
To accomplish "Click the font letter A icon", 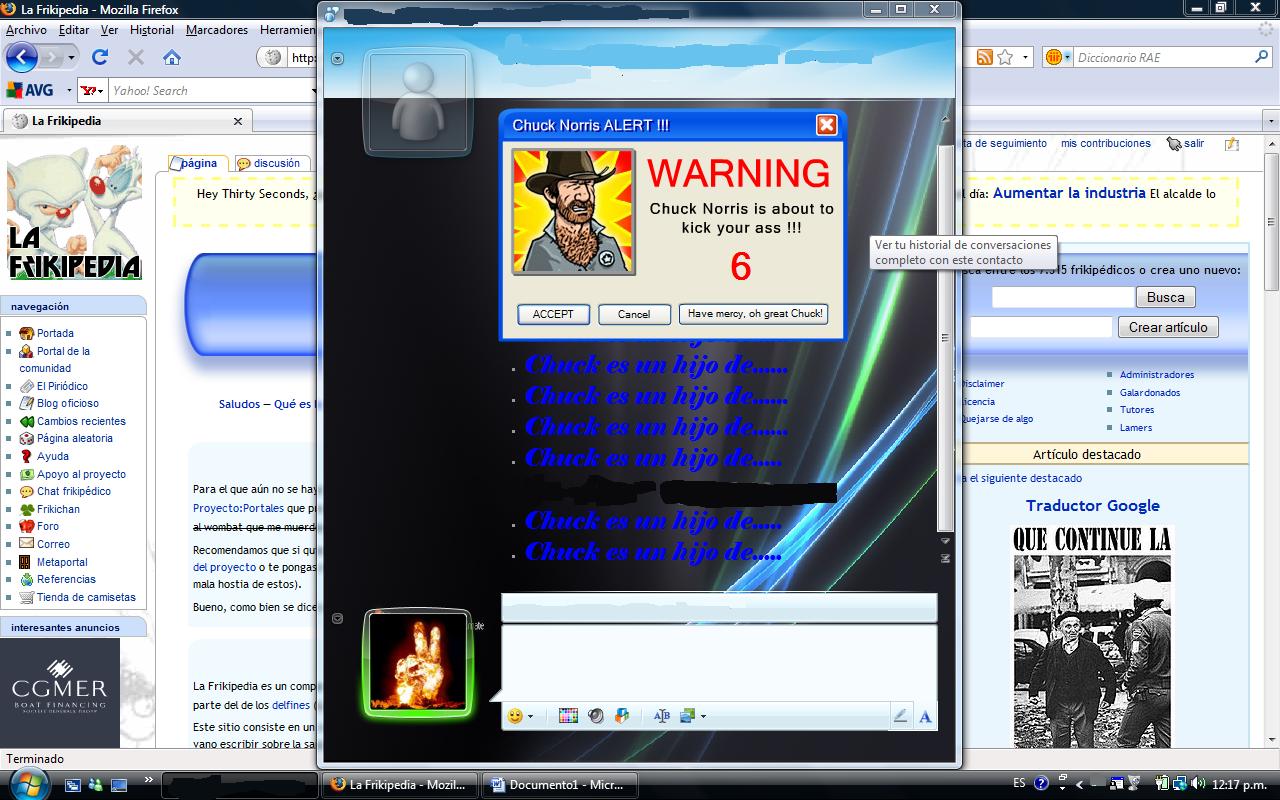I will coord(925,716).
